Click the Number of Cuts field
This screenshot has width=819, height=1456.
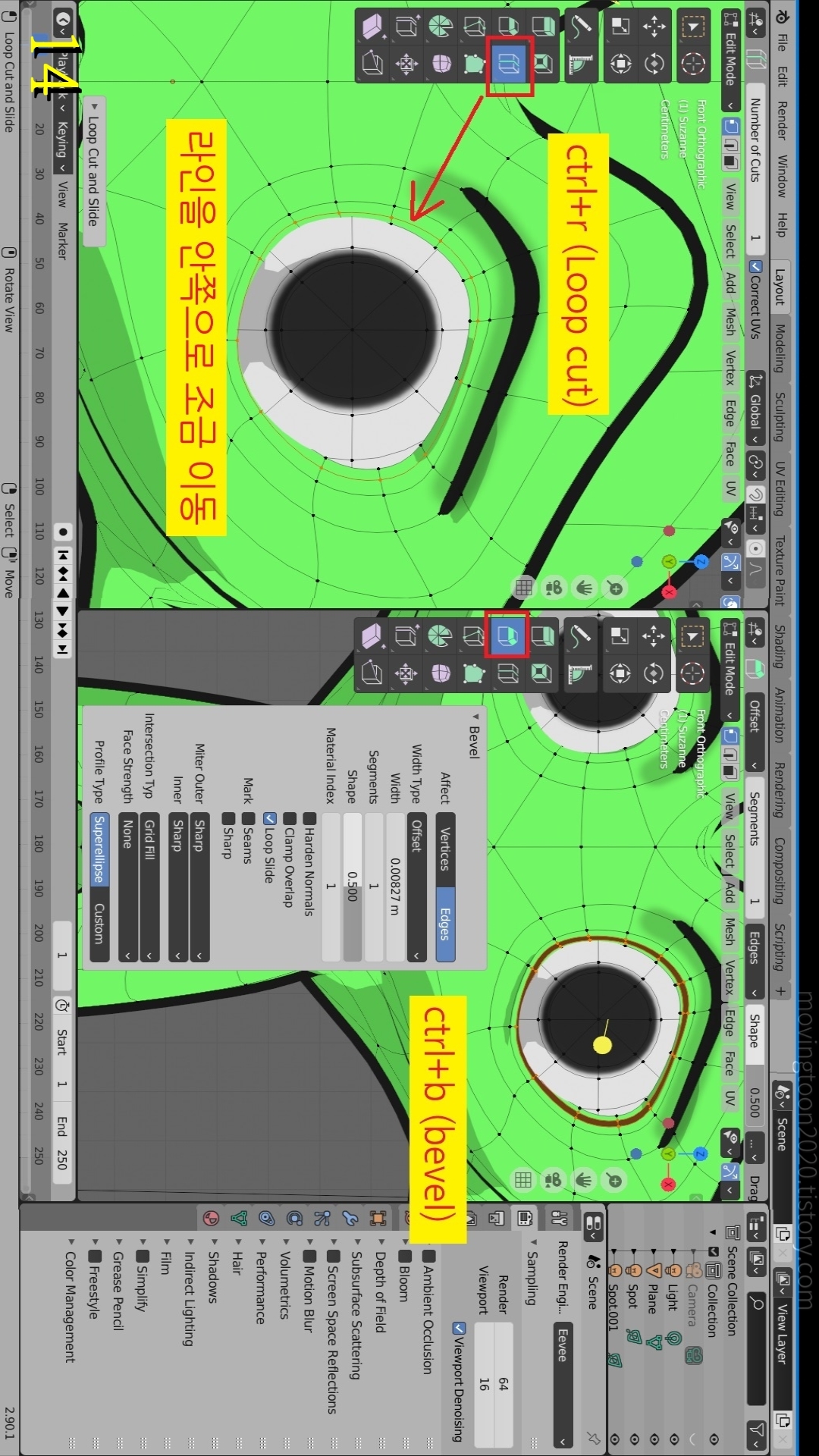[755, 170]
